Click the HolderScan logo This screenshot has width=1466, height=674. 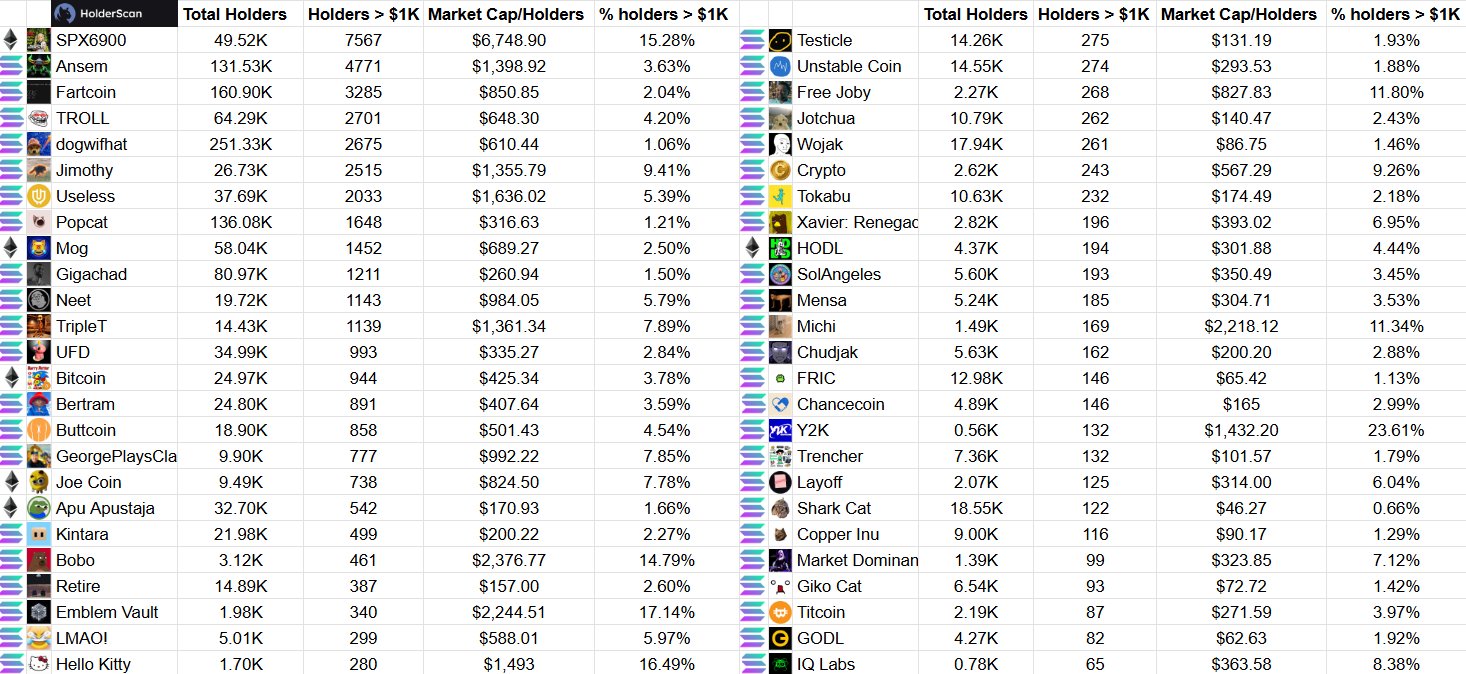click(114, 13)
